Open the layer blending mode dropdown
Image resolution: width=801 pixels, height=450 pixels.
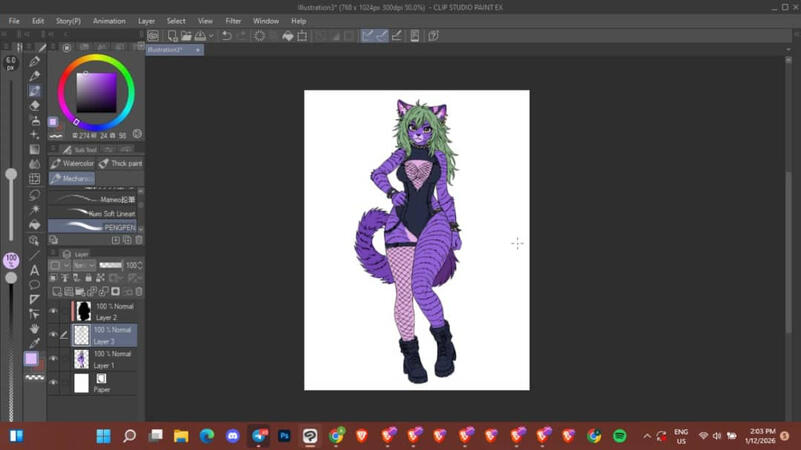coord(84,265)
